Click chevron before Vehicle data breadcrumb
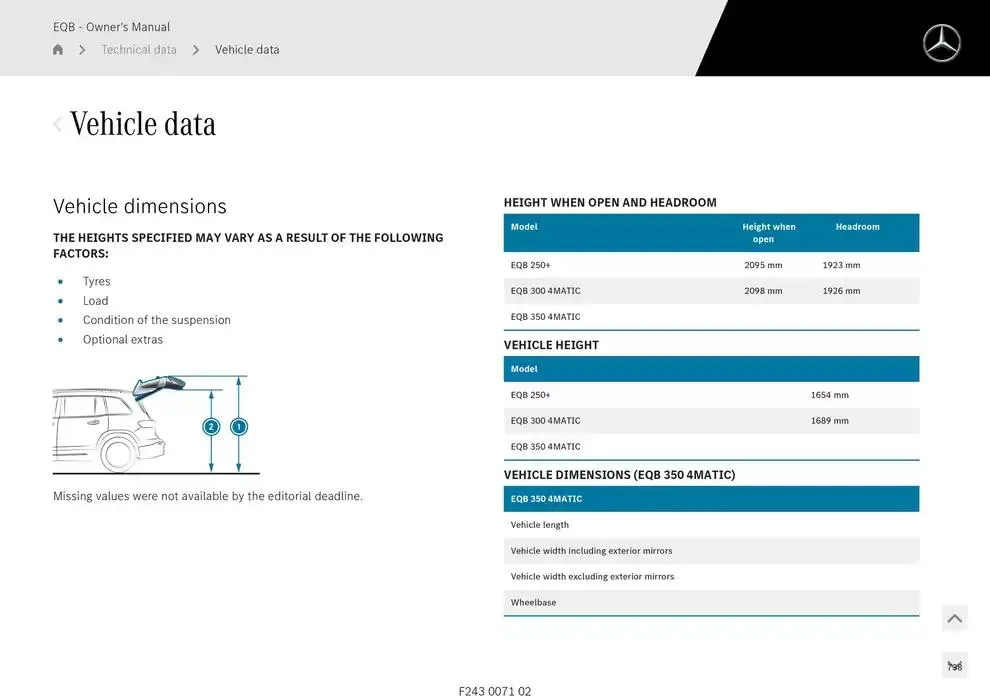The width and height of the screenshot is (990, 700). tap(196, 50)
